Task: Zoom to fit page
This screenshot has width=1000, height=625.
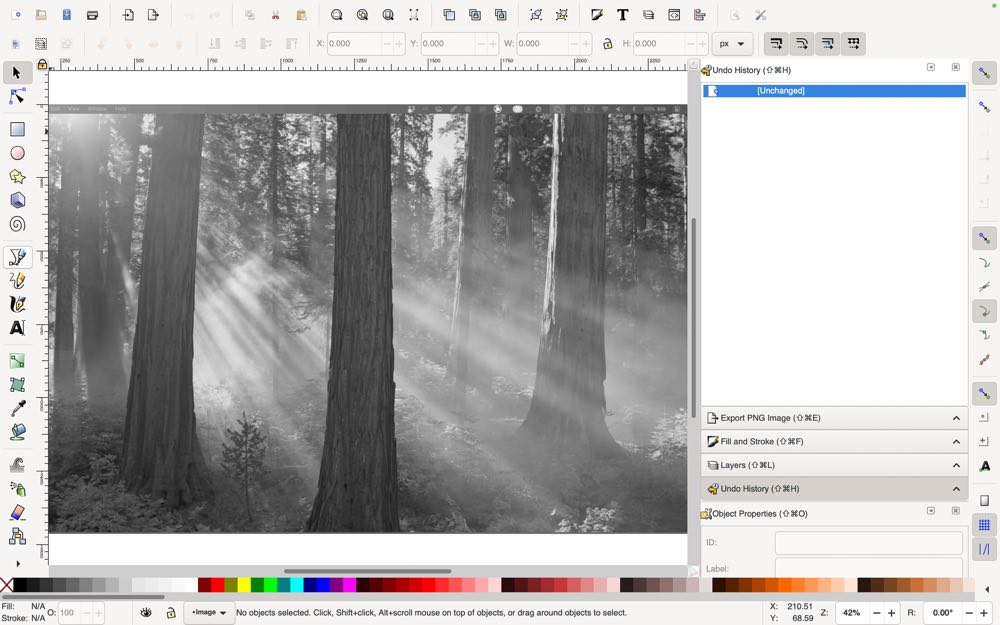Action: [x=388, y=15]
